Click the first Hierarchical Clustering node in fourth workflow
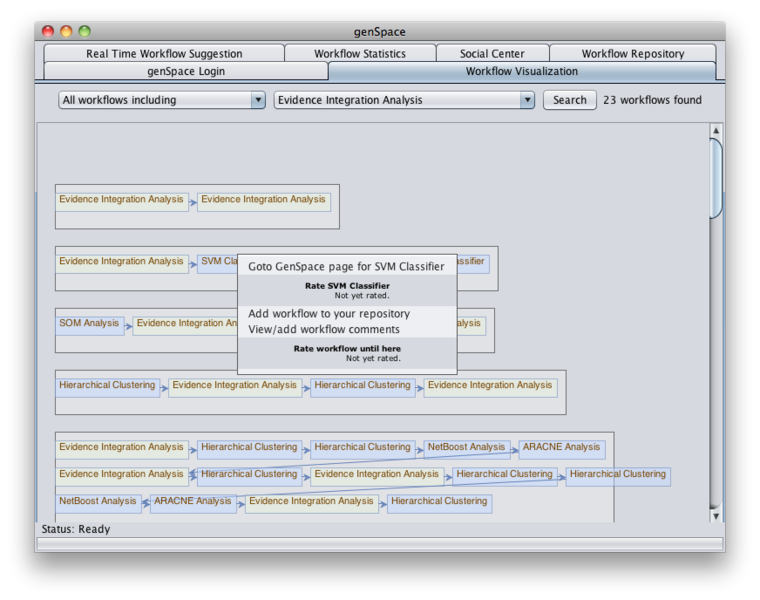 pyautogui.click(x=107, y=386)
